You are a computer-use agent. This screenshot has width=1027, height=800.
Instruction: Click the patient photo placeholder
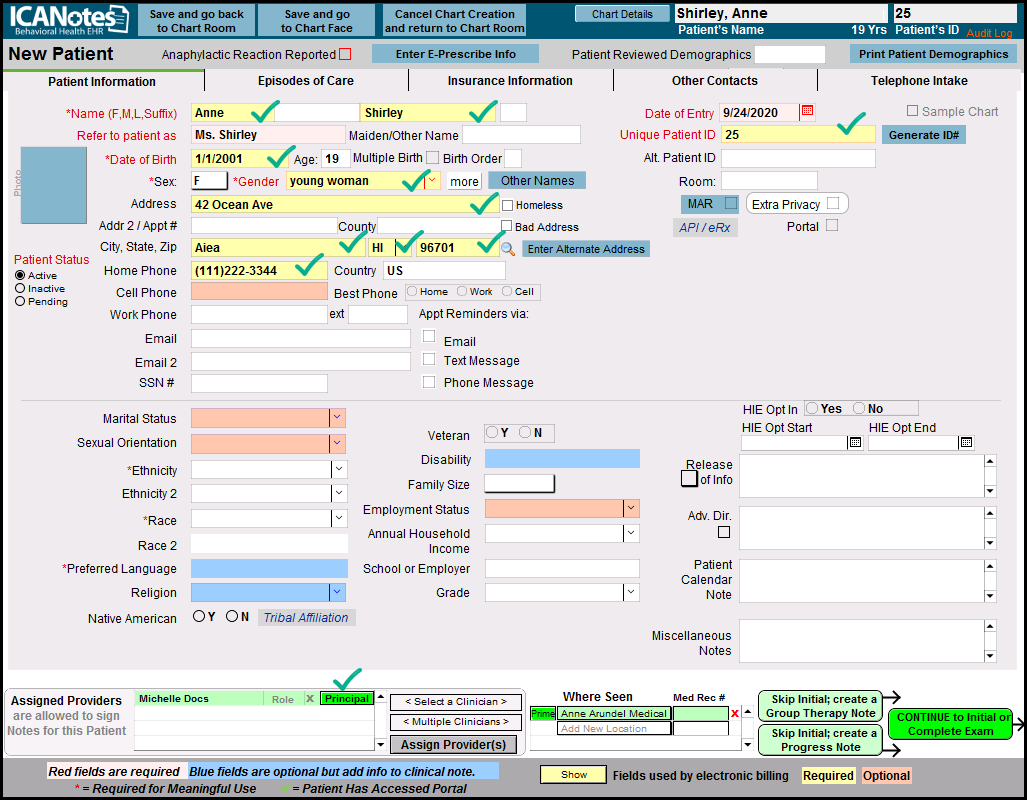[54, 185]
